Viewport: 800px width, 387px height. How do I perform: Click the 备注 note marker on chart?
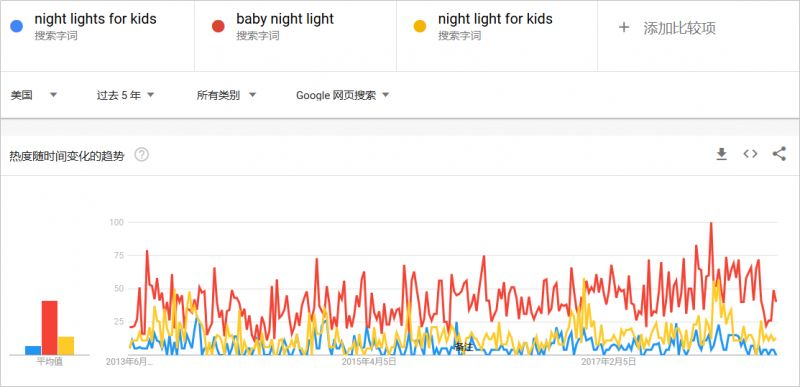click(x=463, y=348)
